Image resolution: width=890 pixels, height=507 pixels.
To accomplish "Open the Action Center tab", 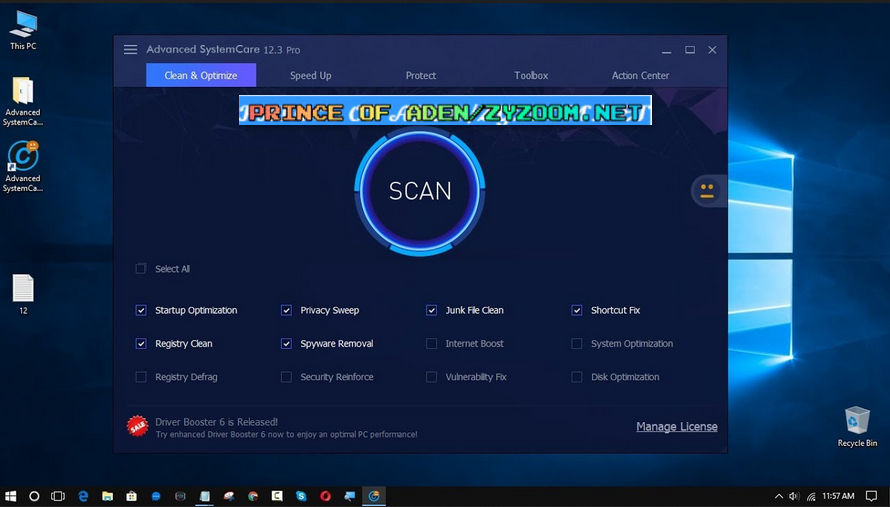I will click(640, 76).
